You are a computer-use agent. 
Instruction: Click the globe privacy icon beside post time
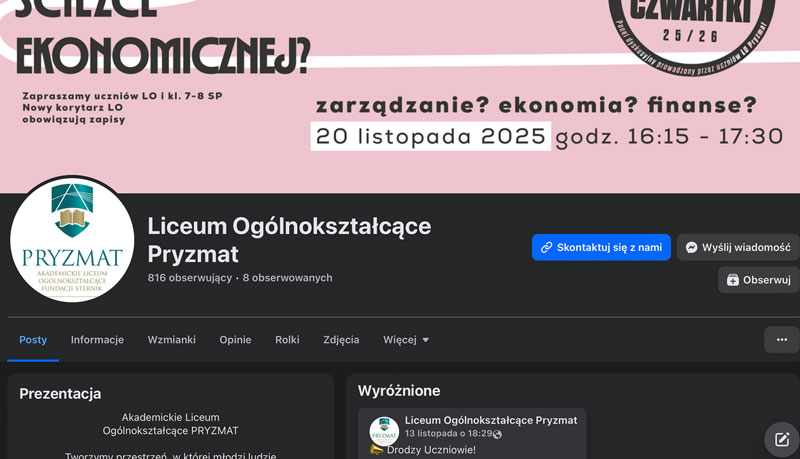pos(497,434)
